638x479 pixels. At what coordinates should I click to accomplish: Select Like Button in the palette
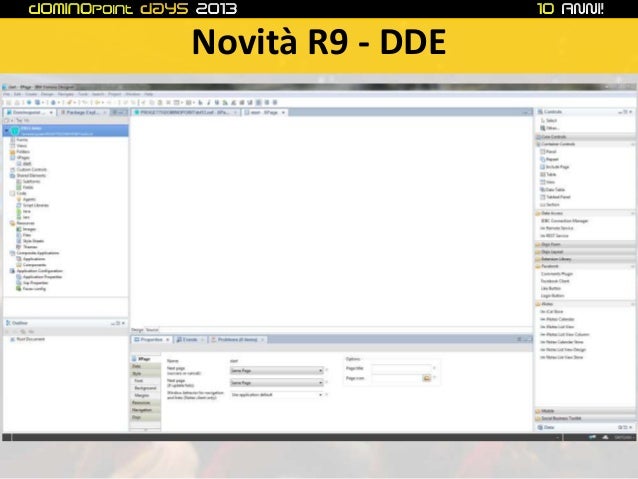coord(551,288)
